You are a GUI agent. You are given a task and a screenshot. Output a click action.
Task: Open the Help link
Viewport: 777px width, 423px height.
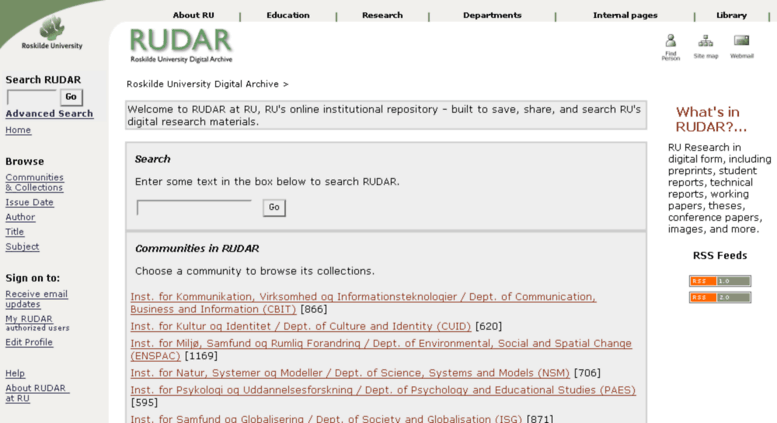click(15, 373)
